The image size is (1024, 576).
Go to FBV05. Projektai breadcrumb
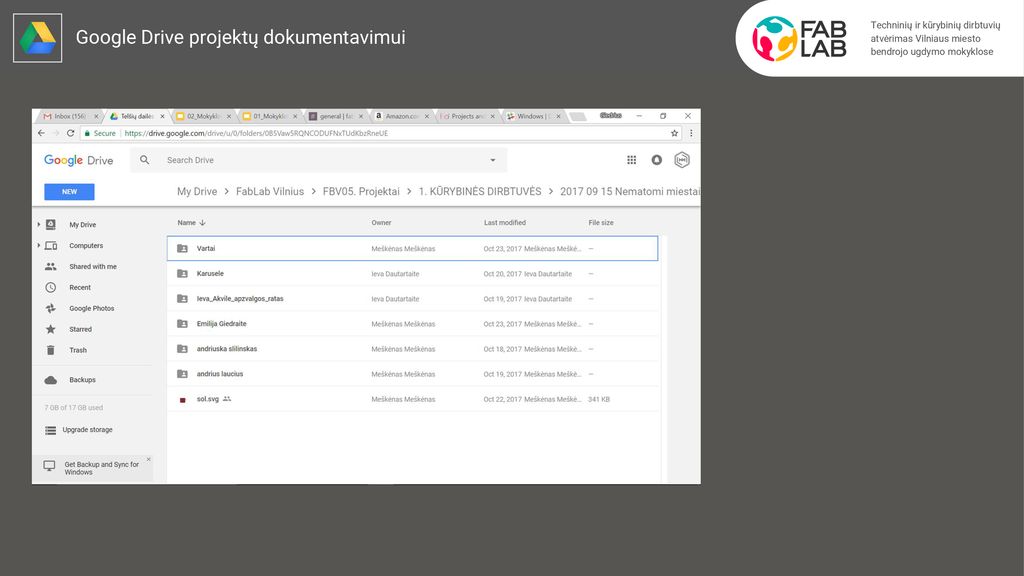pos(361,191)
